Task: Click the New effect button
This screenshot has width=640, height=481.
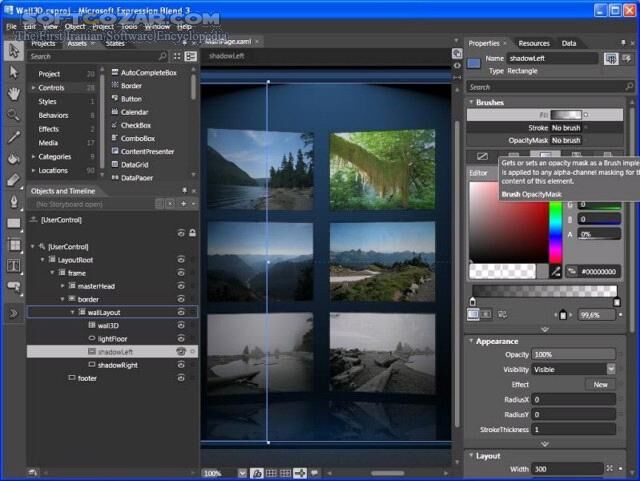Action: pos(600,384)
